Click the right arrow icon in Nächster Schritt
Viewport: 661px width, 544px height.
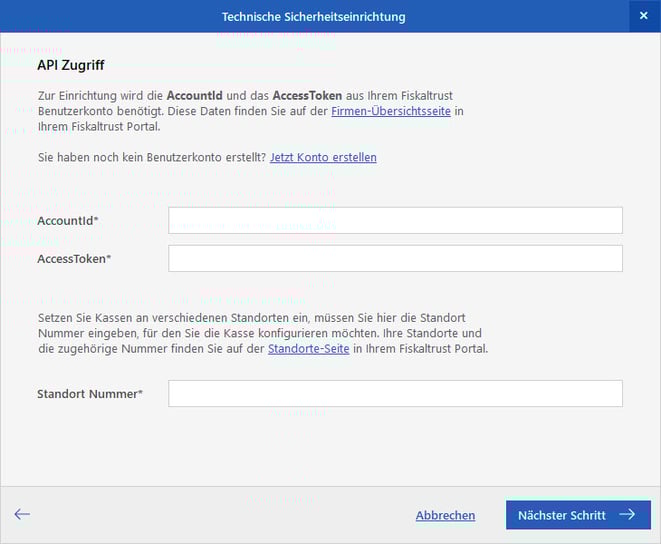click(x=627, y=515)
